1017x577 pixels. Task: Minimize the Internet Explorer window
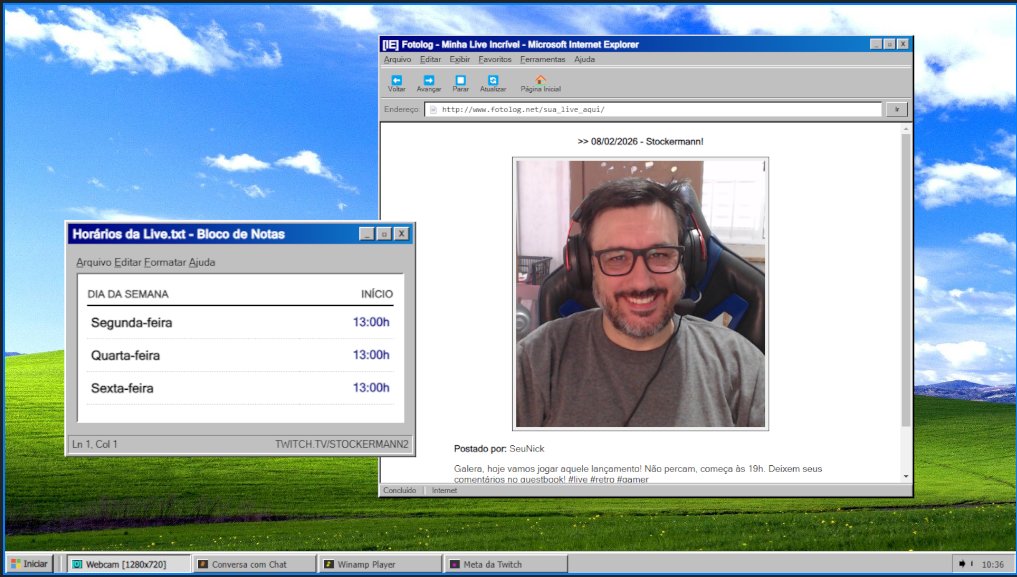click(x=876, y=44)
